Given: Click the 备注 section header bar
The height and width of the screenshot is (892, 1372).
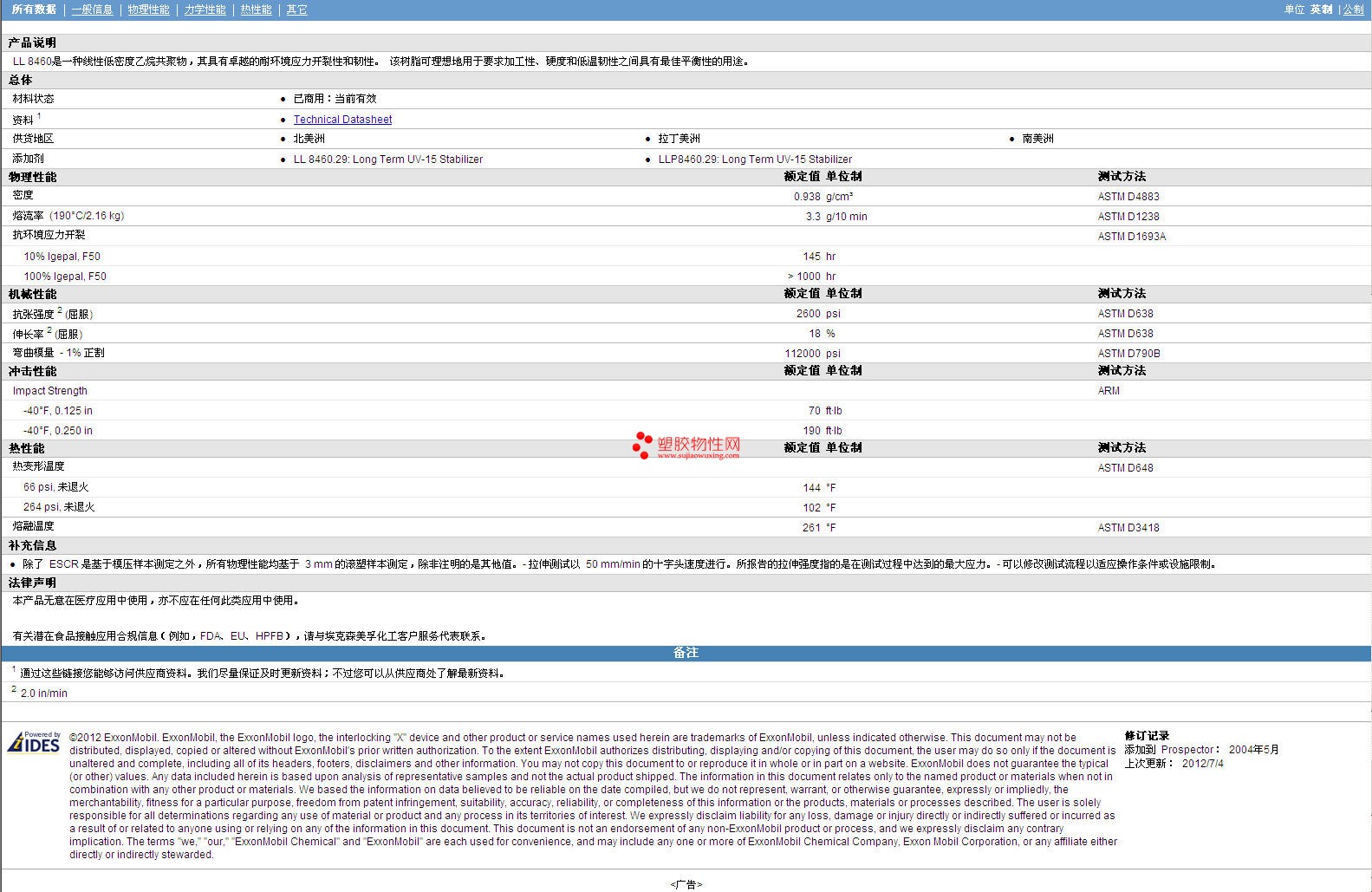Looking at the screenshot, I should click(686, 653).
